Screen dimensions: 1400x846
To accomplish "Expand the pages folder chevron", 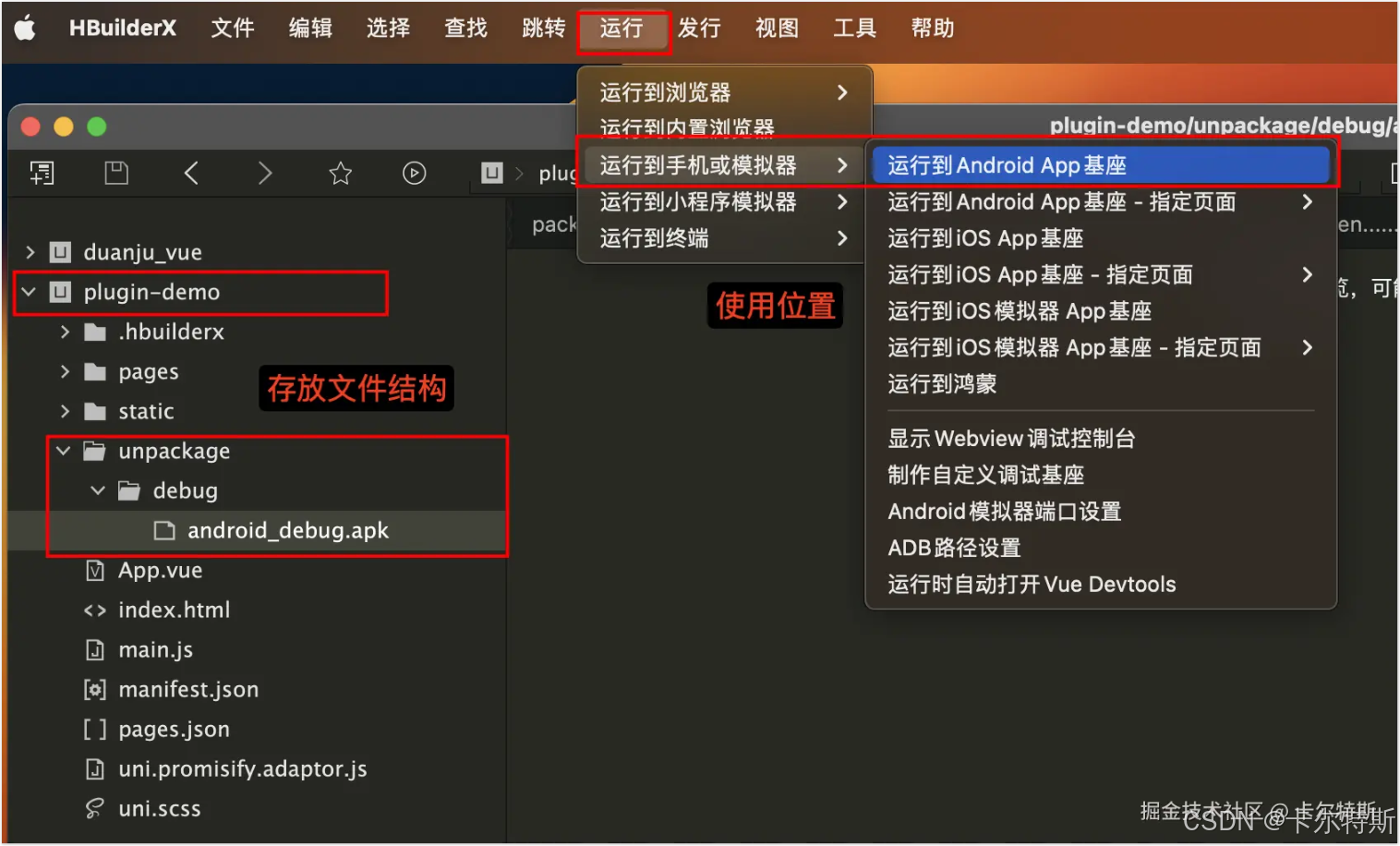I will (x=65, y=371).
